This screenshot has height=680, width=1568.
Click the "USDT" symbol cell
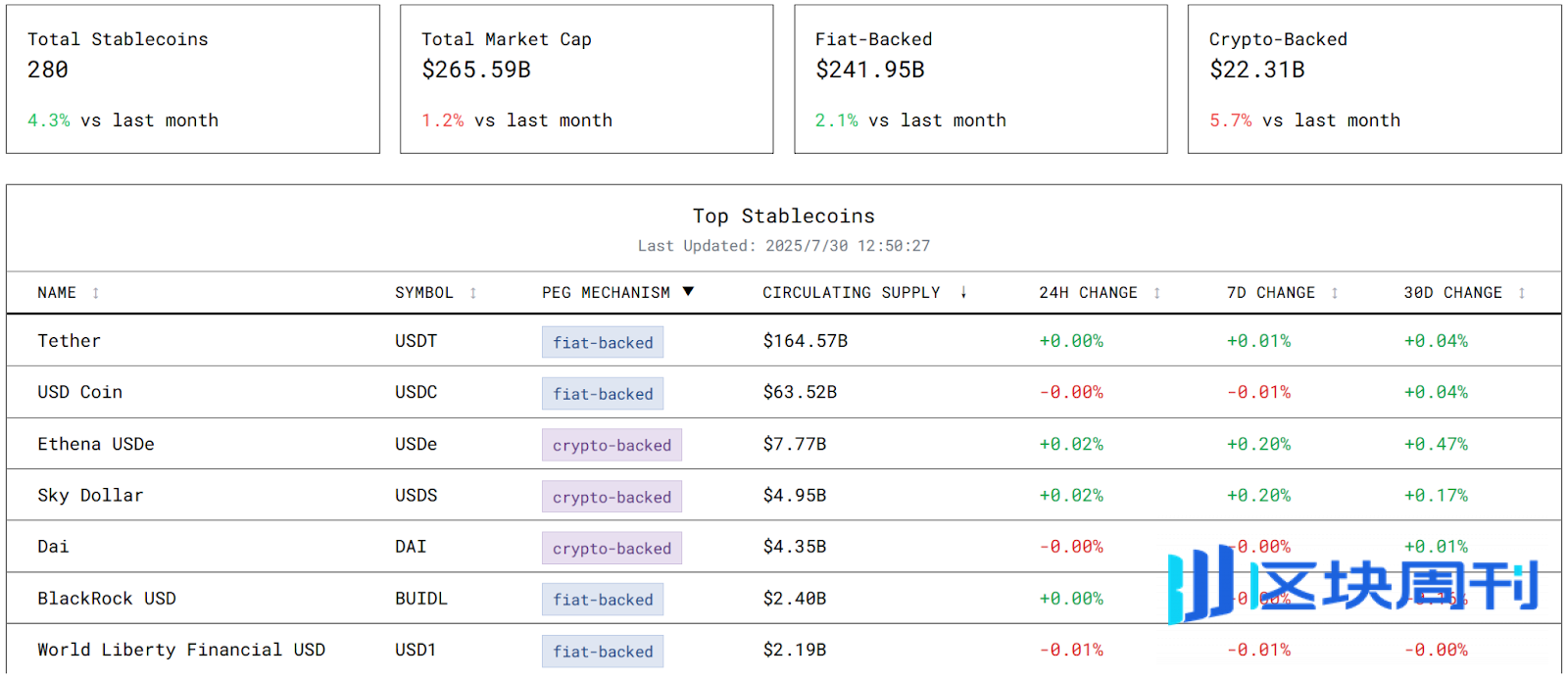pyautogui.click(x=416, y=341)
